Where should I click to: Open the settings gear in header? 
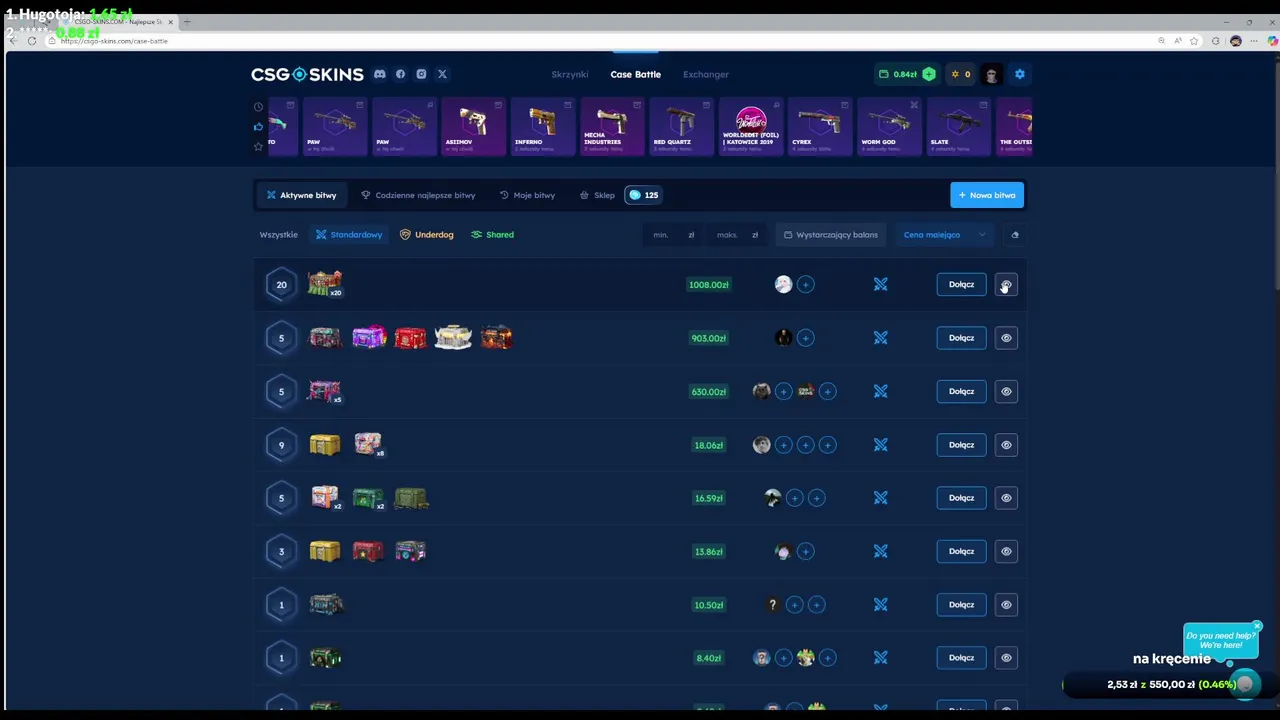point(1019,74)
